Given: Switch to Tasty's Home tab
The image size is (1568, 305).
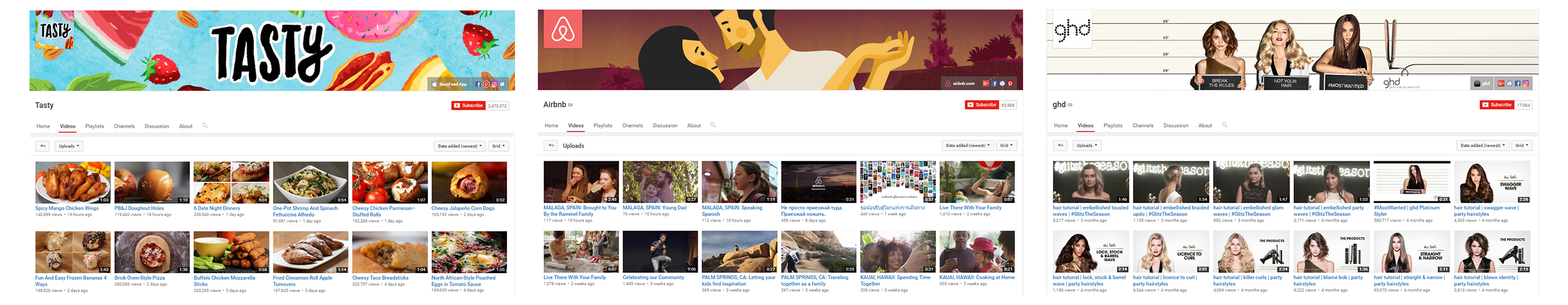Looking at the screenshot, I should pos(43,126).
